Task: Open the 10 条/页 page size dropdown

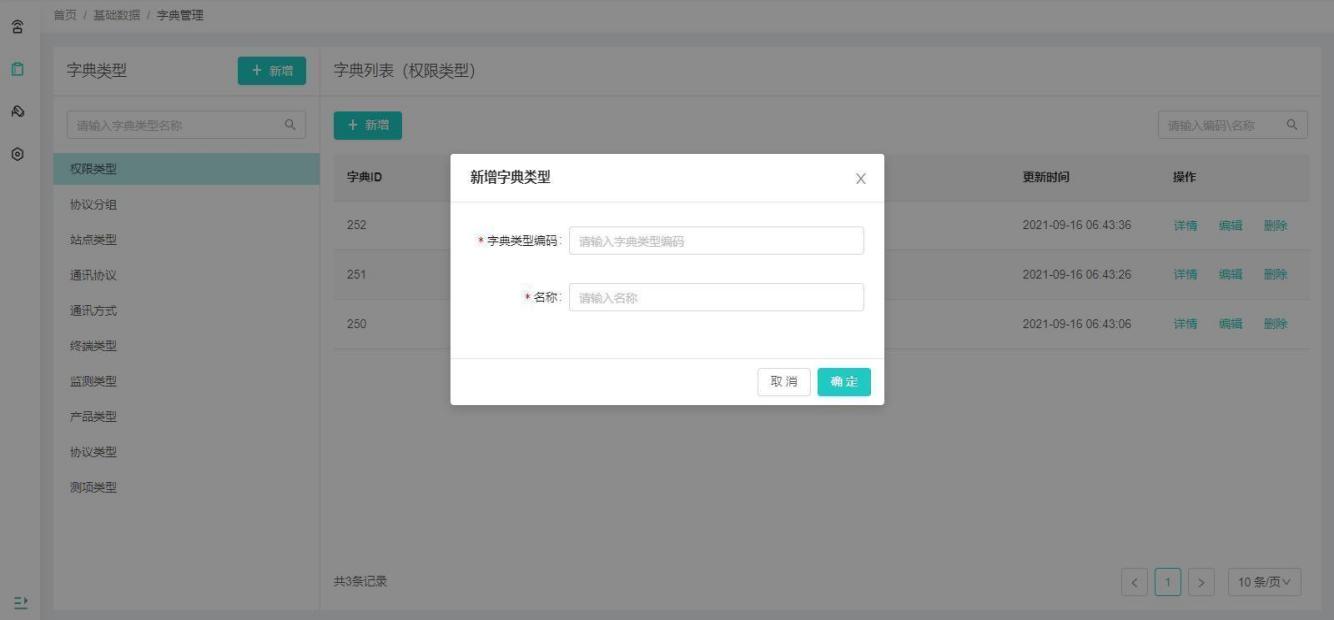Action: click(x=1264, y=582)
